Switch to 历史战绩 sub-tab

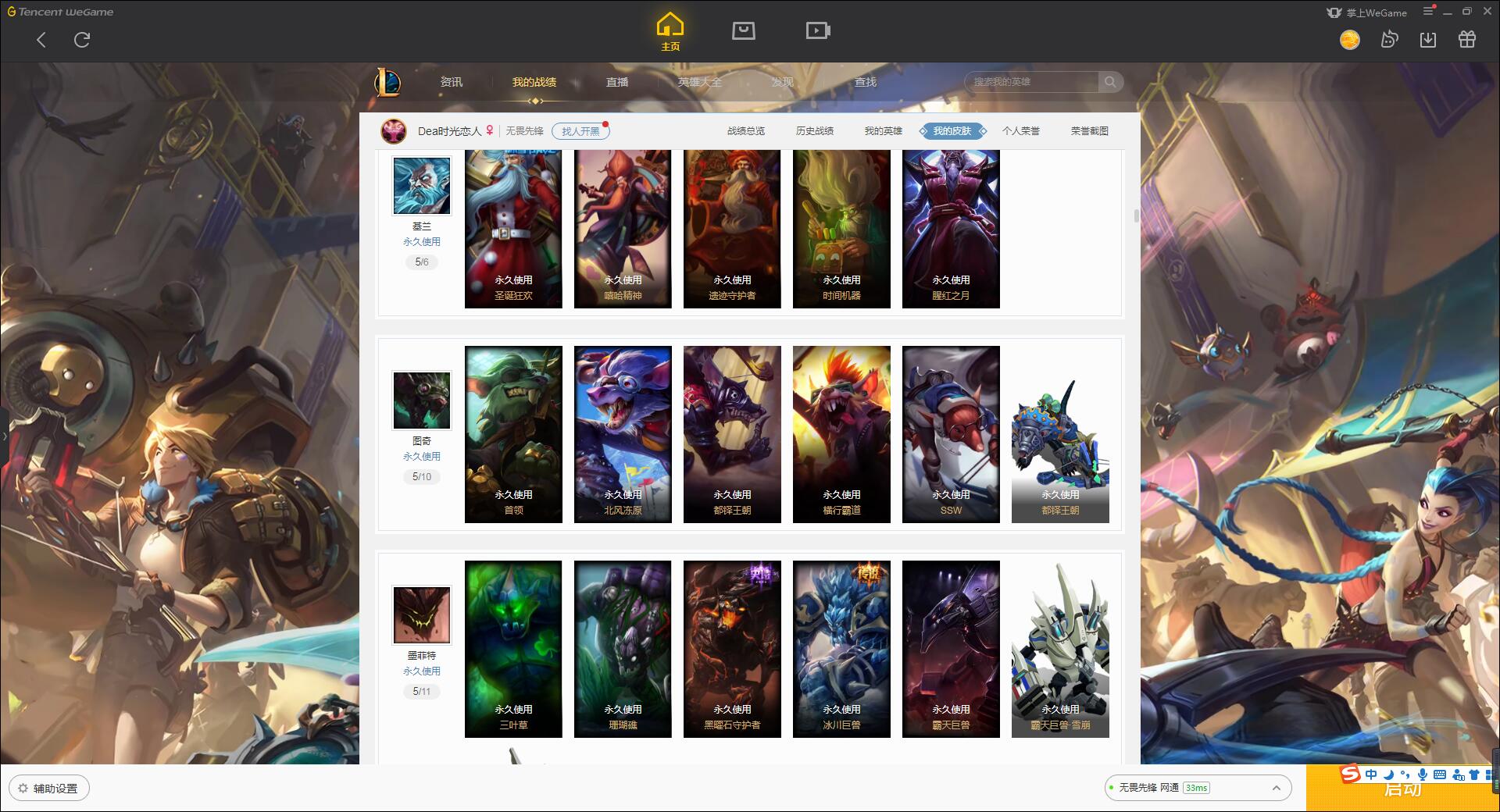pyautogui.click(x=815, y=131)
